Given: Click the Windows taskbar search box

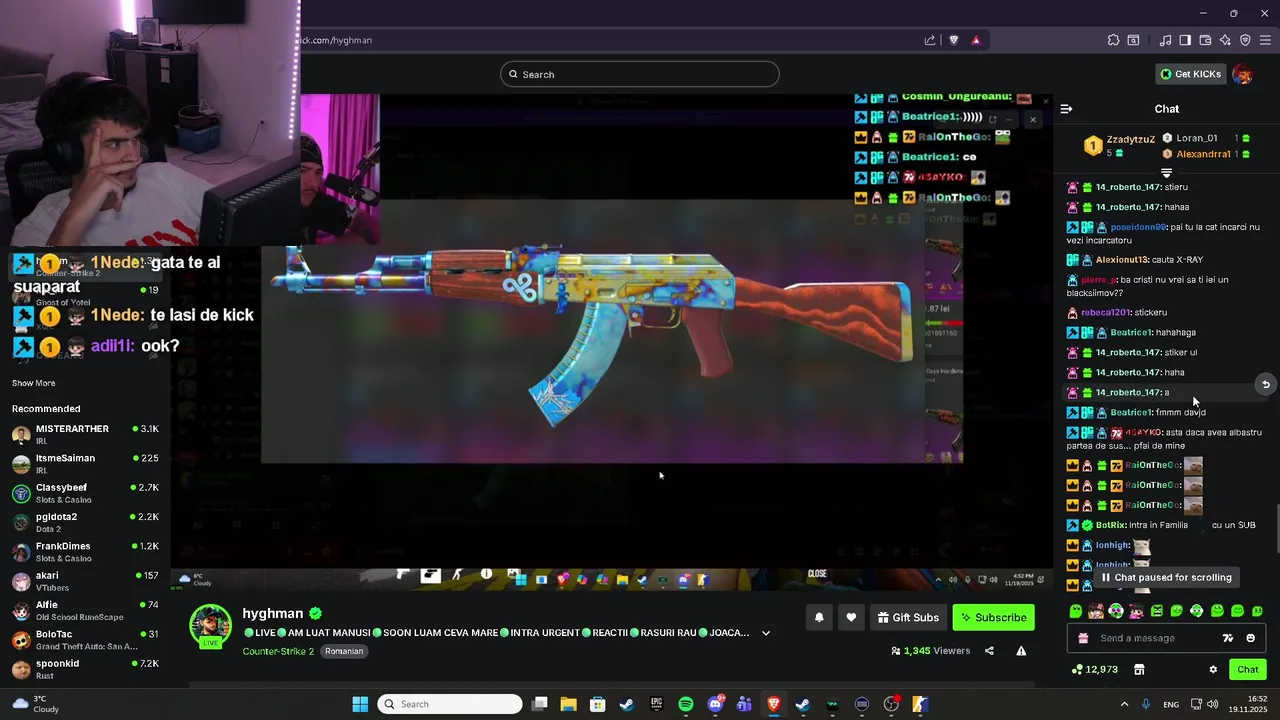Looking at the screenshot, I should [x=450, y=704].
